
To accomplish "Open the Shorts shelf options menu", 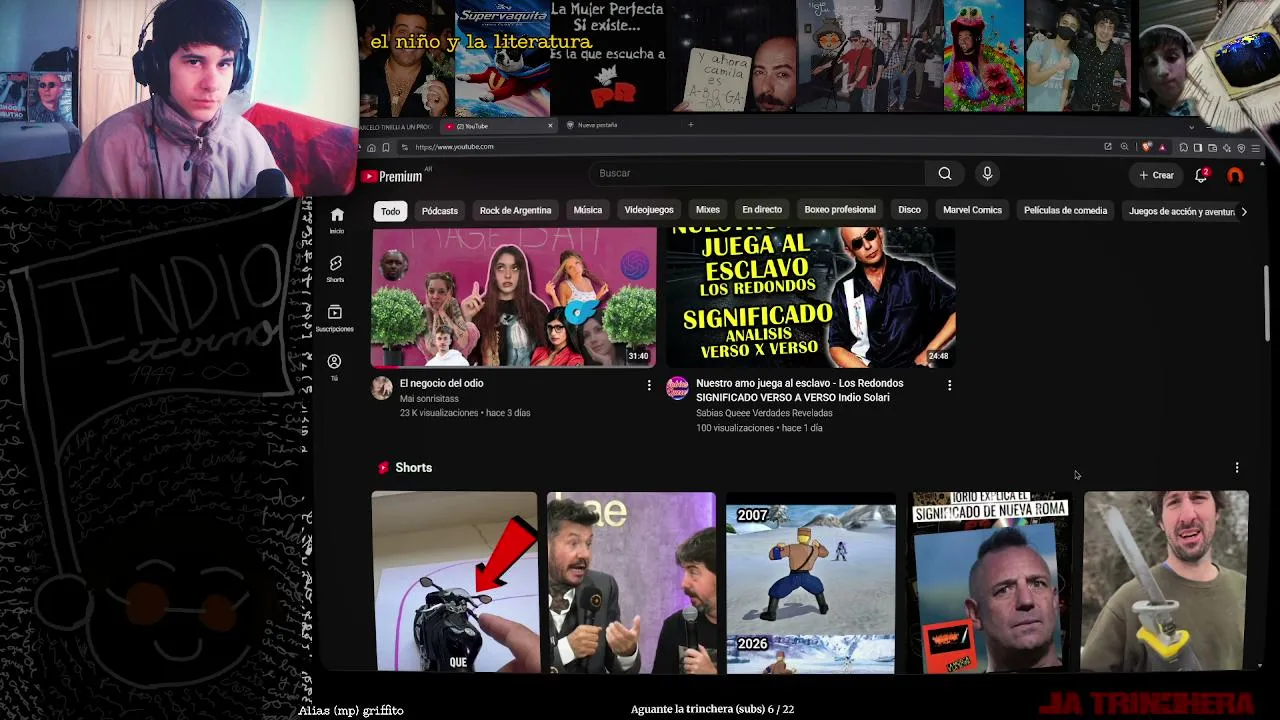I will coord(1237,468).
